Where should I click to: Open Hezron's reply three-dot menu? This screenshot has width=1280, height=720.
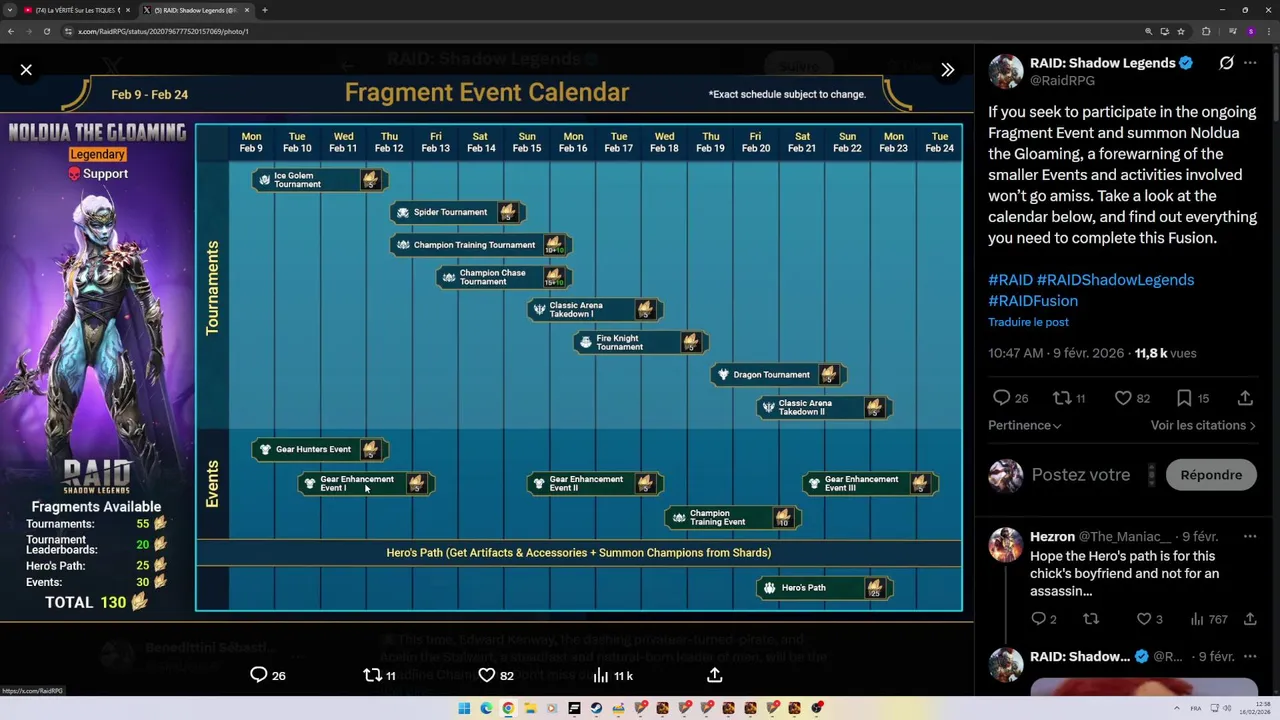click(x=1250, y=537)
